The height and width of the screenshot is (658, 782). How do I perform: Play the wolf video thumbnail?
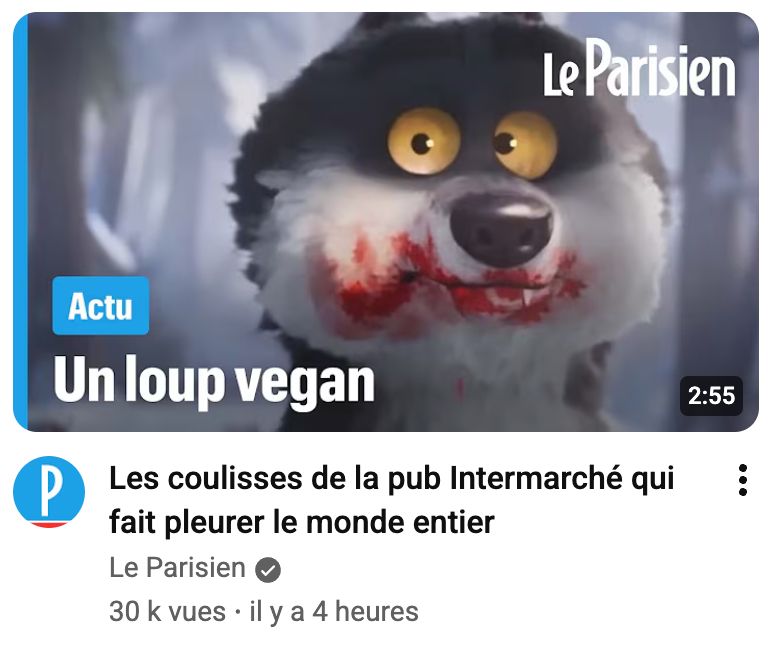386,221
